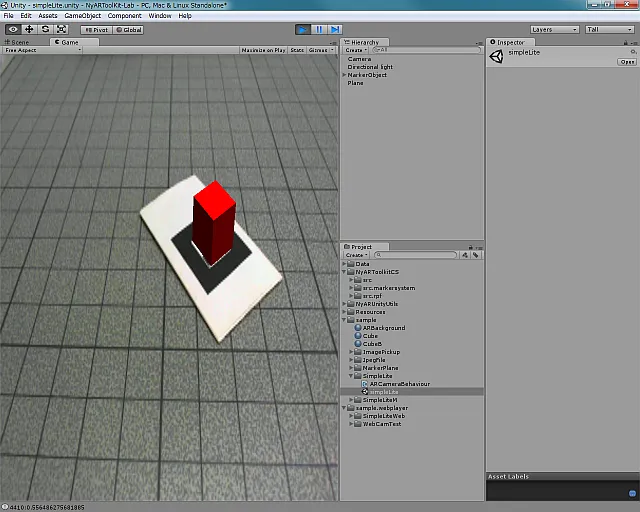Toggle the Stats overlay
The height and width of the screenshot is (512, 640).
click(x=297, y=50)
